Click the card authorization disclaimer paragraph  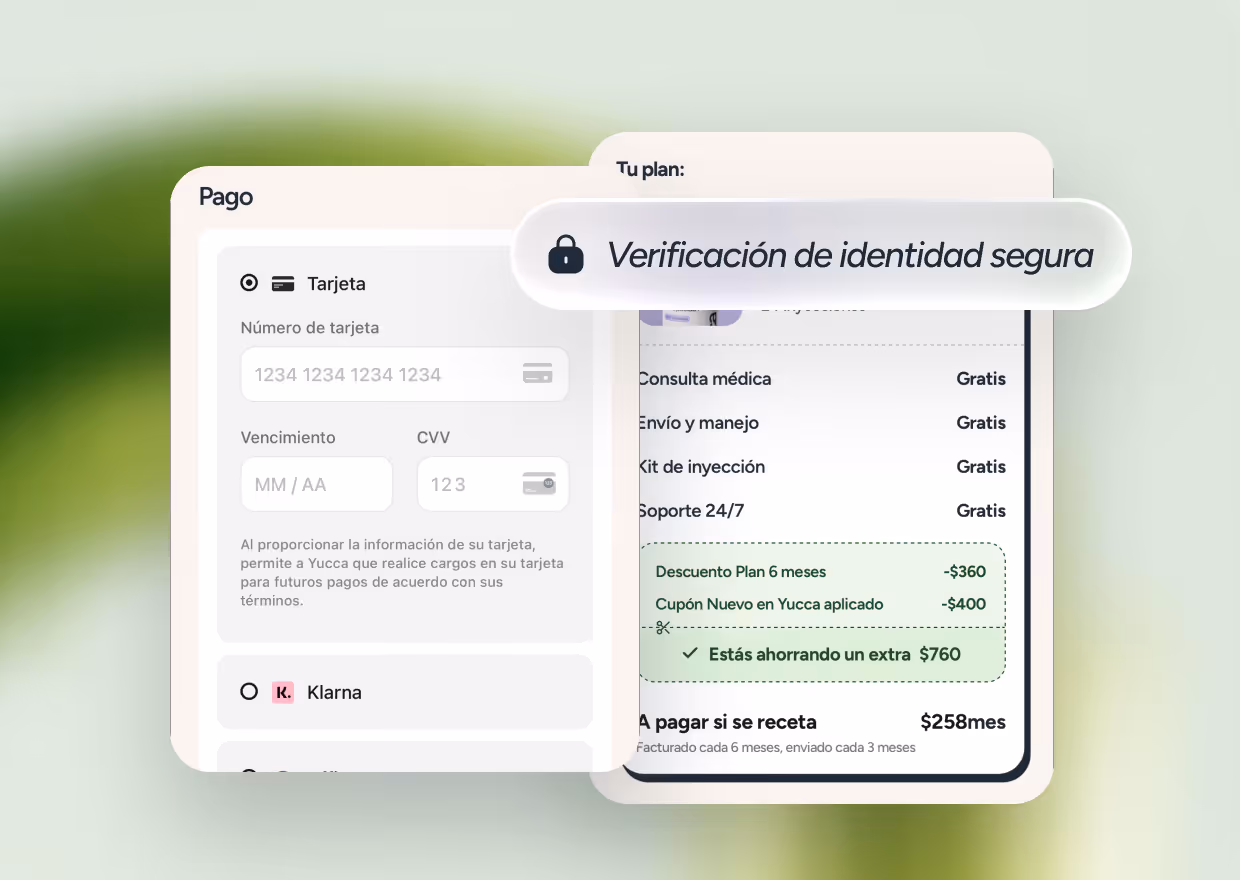[402, 573]
